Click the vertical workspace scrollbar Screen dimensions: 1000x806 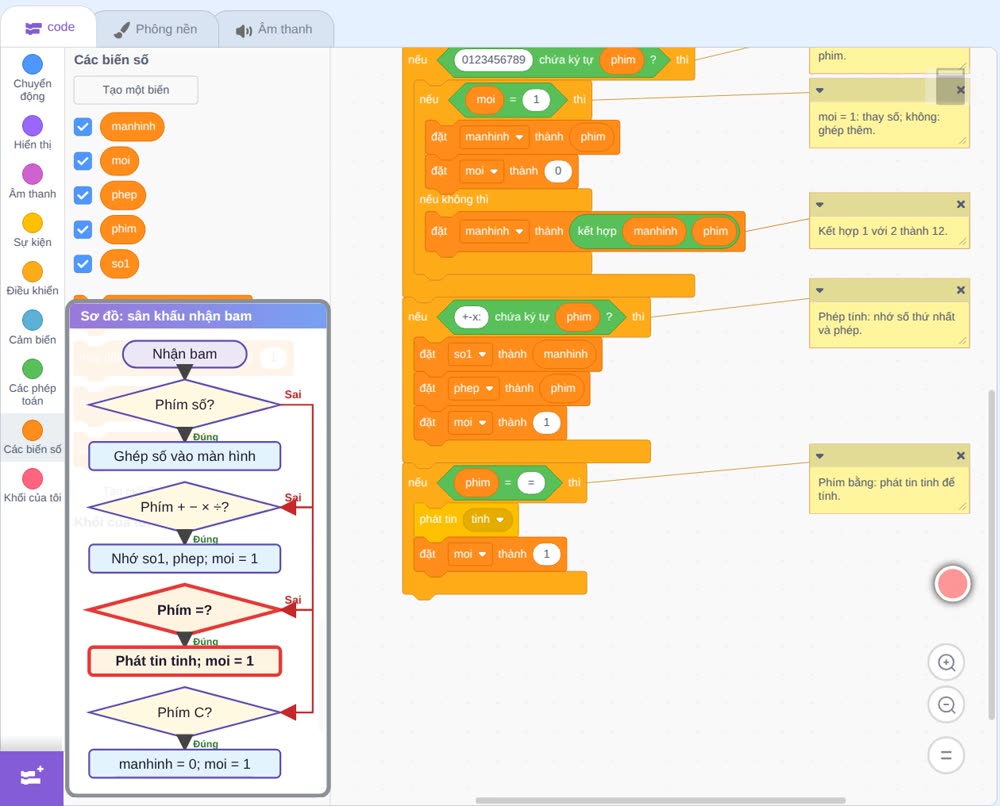[x=991, y=555]
